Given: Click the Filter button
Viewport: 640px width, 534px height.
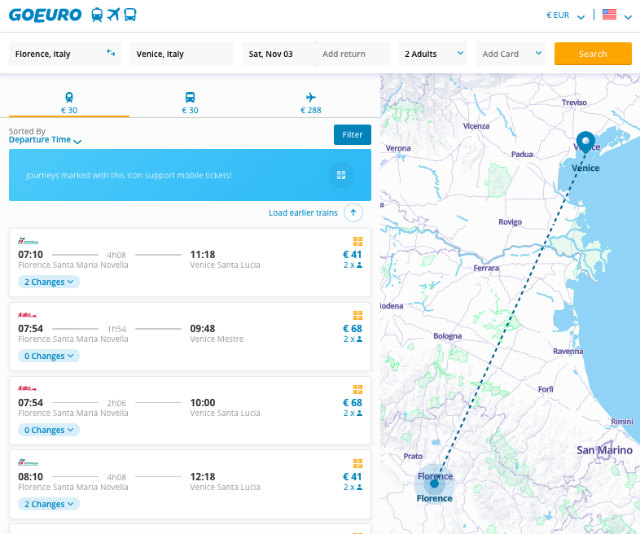Looking at the screenshot, I should (352, 135).
